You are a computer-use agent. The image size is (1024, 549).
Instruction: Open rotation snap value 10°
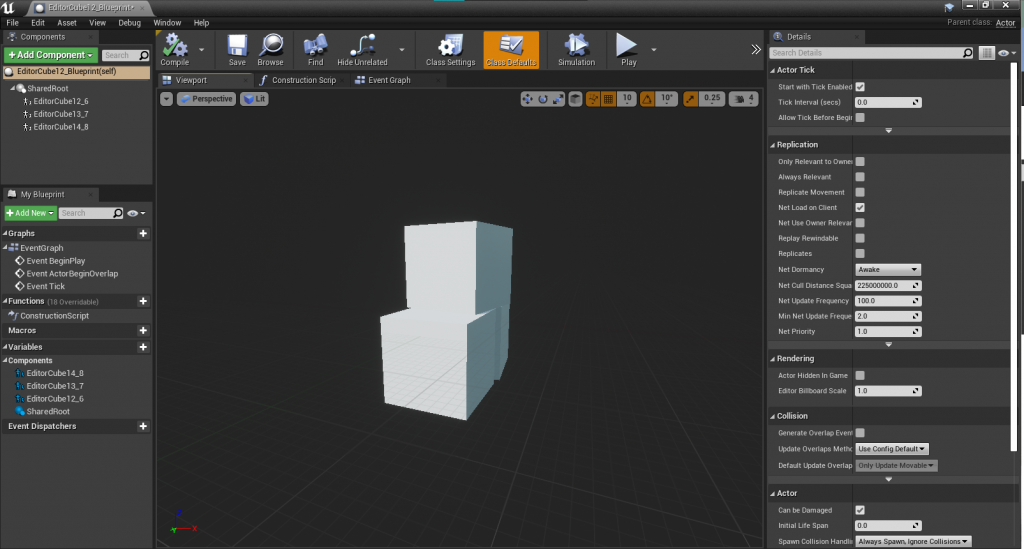click(666, 99)
